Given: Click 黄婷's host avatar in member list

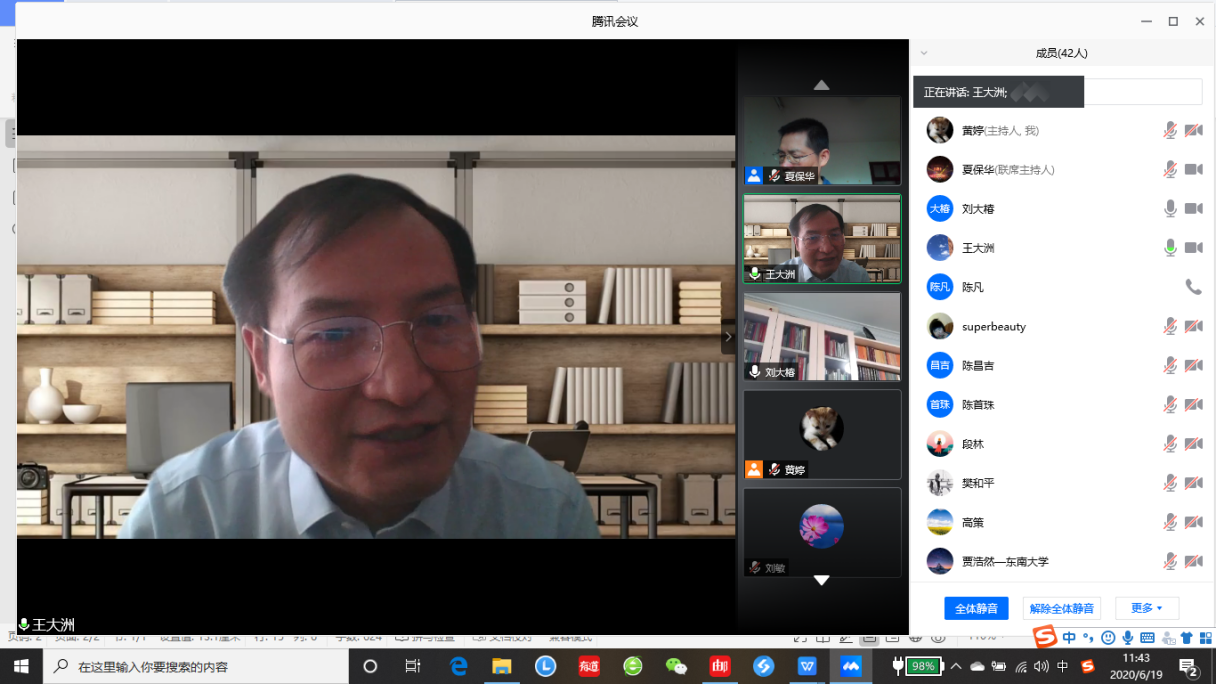Looking at the screenshot, I should (939, 131).
